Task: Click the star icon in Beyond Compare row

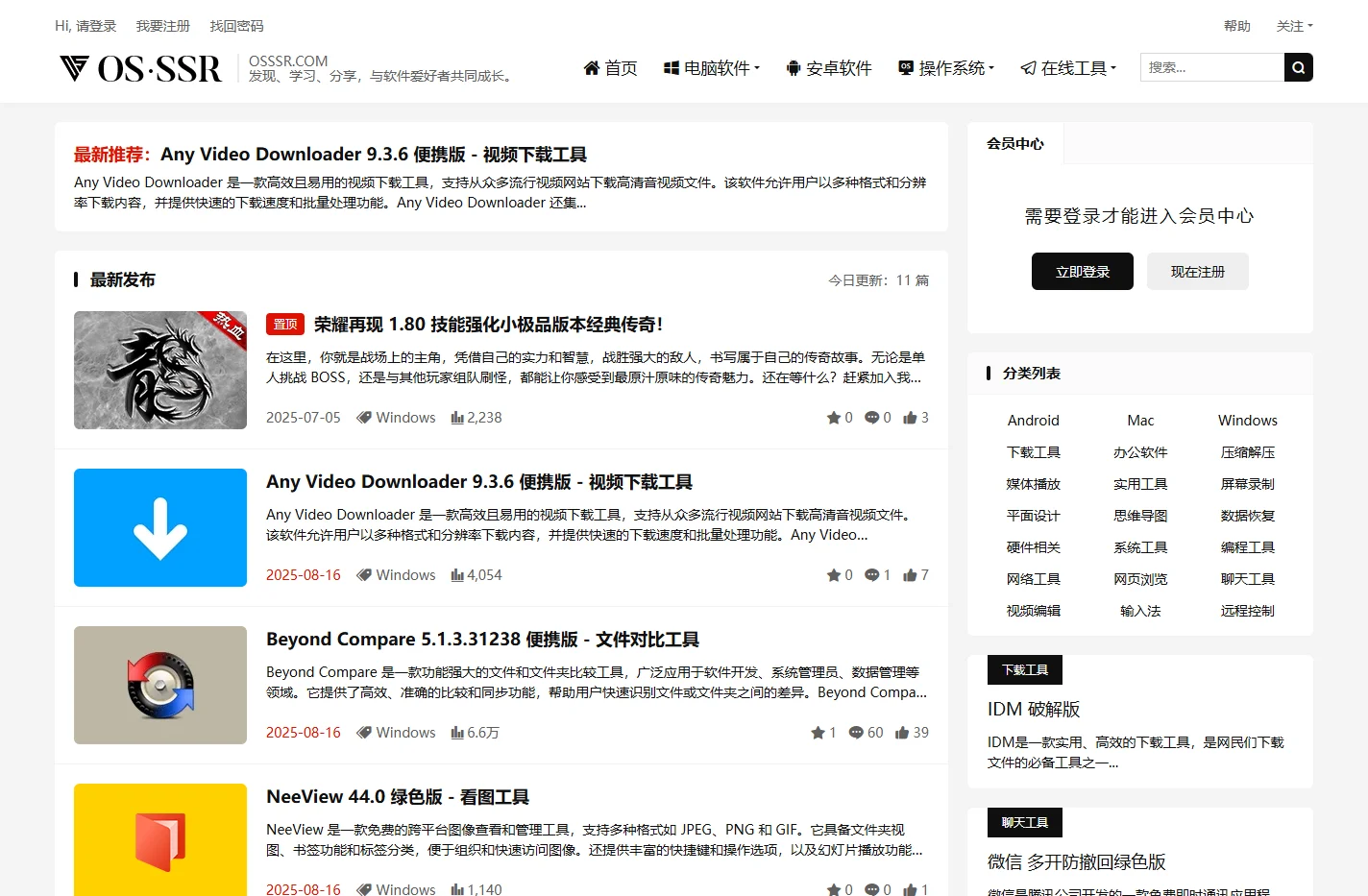Action: click(818, 733)
